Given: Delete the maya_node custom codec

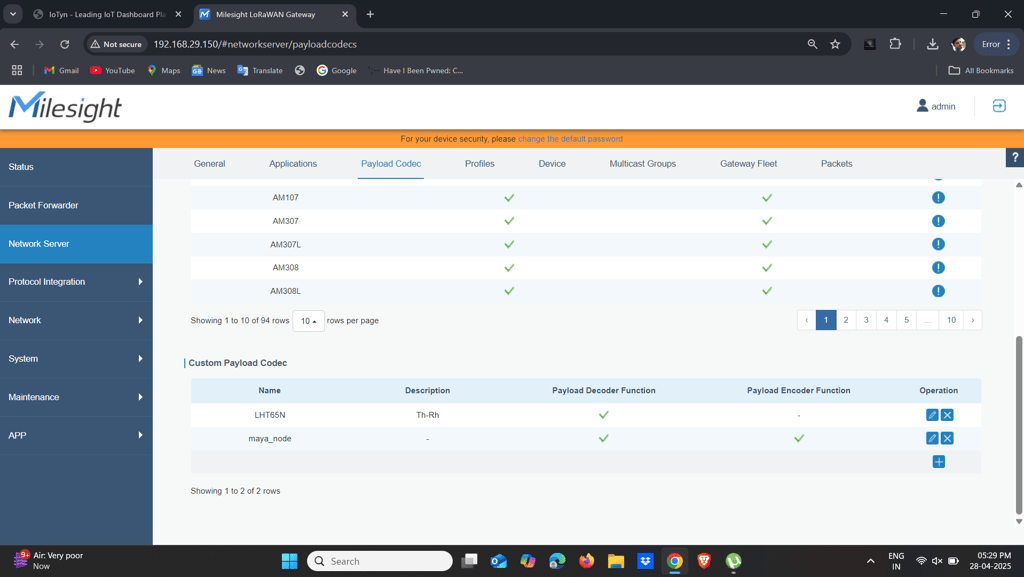Looking at the screenshot, I should pos(947,439).
